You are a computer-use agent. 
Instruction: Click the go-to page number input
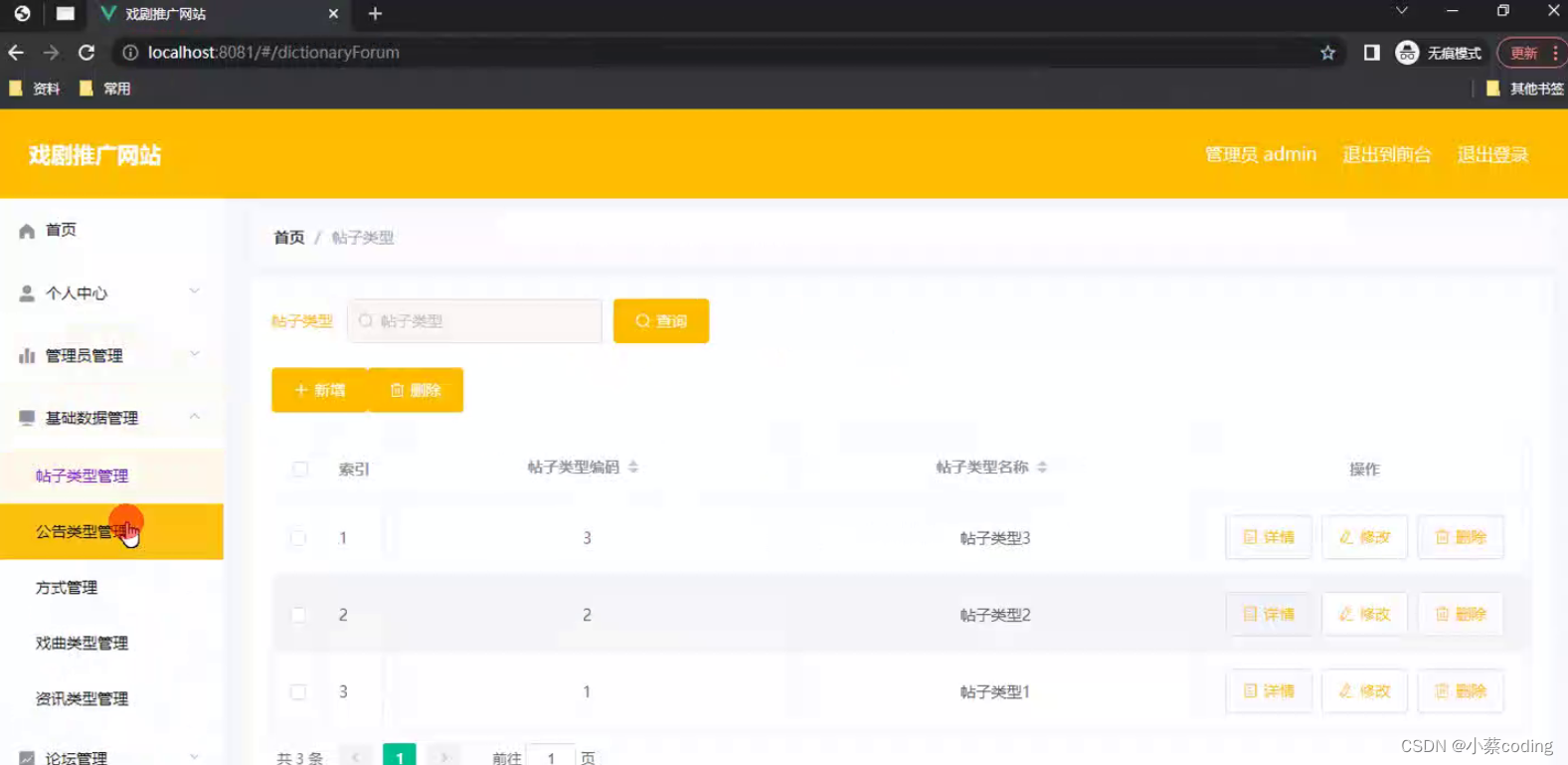[x=551, y=756]
